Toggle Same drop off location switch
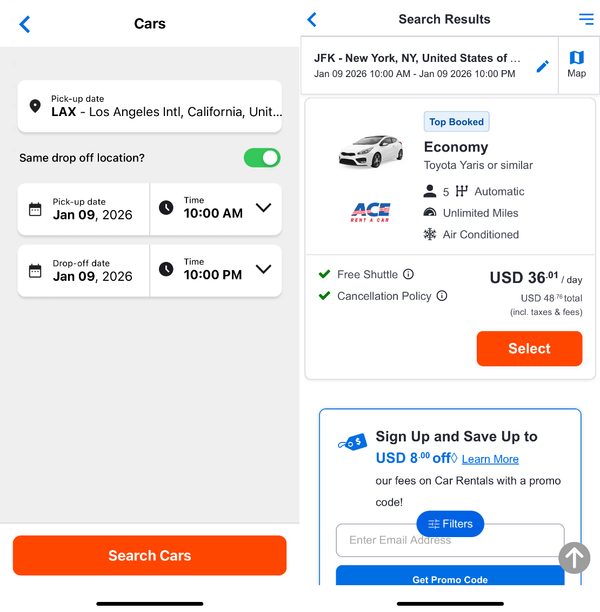Viewport: 600px width, 612px height. click(x=262, y=158)
